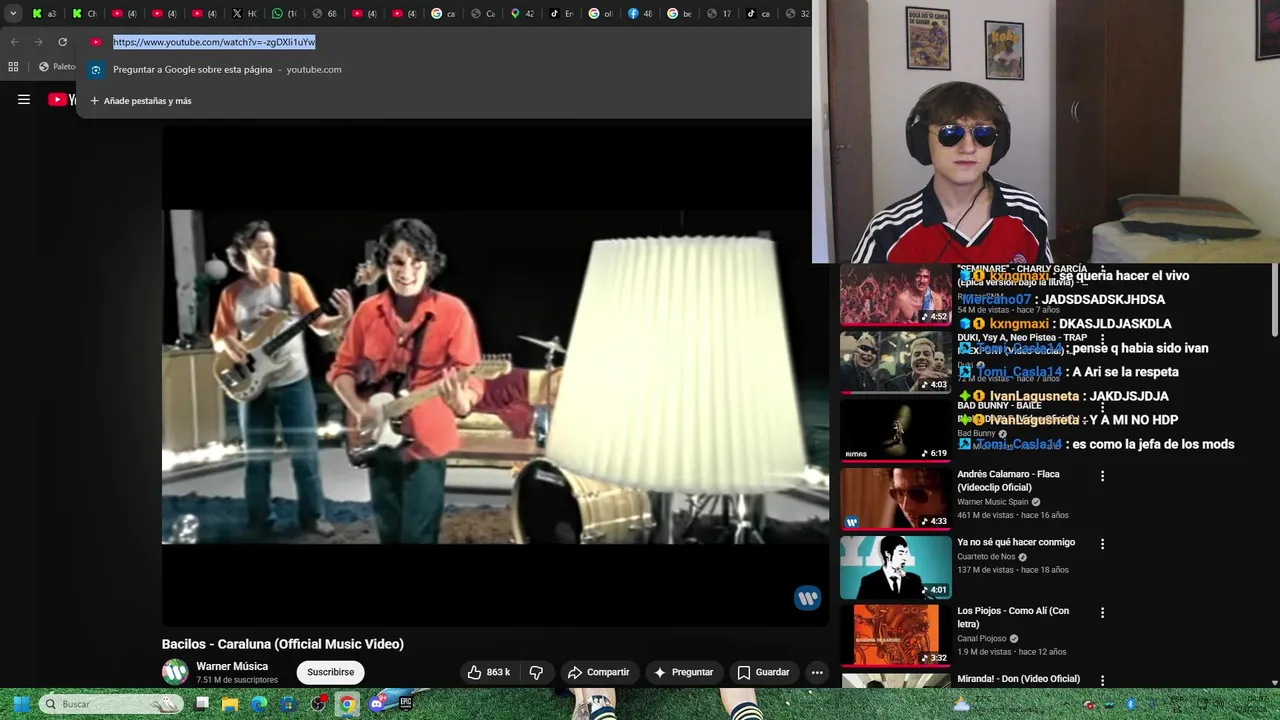This screenshot has width=1280, height=720.
Task: Open 'Miranda! - Don (Video Oficial)' title
Action: point(1018,679)
